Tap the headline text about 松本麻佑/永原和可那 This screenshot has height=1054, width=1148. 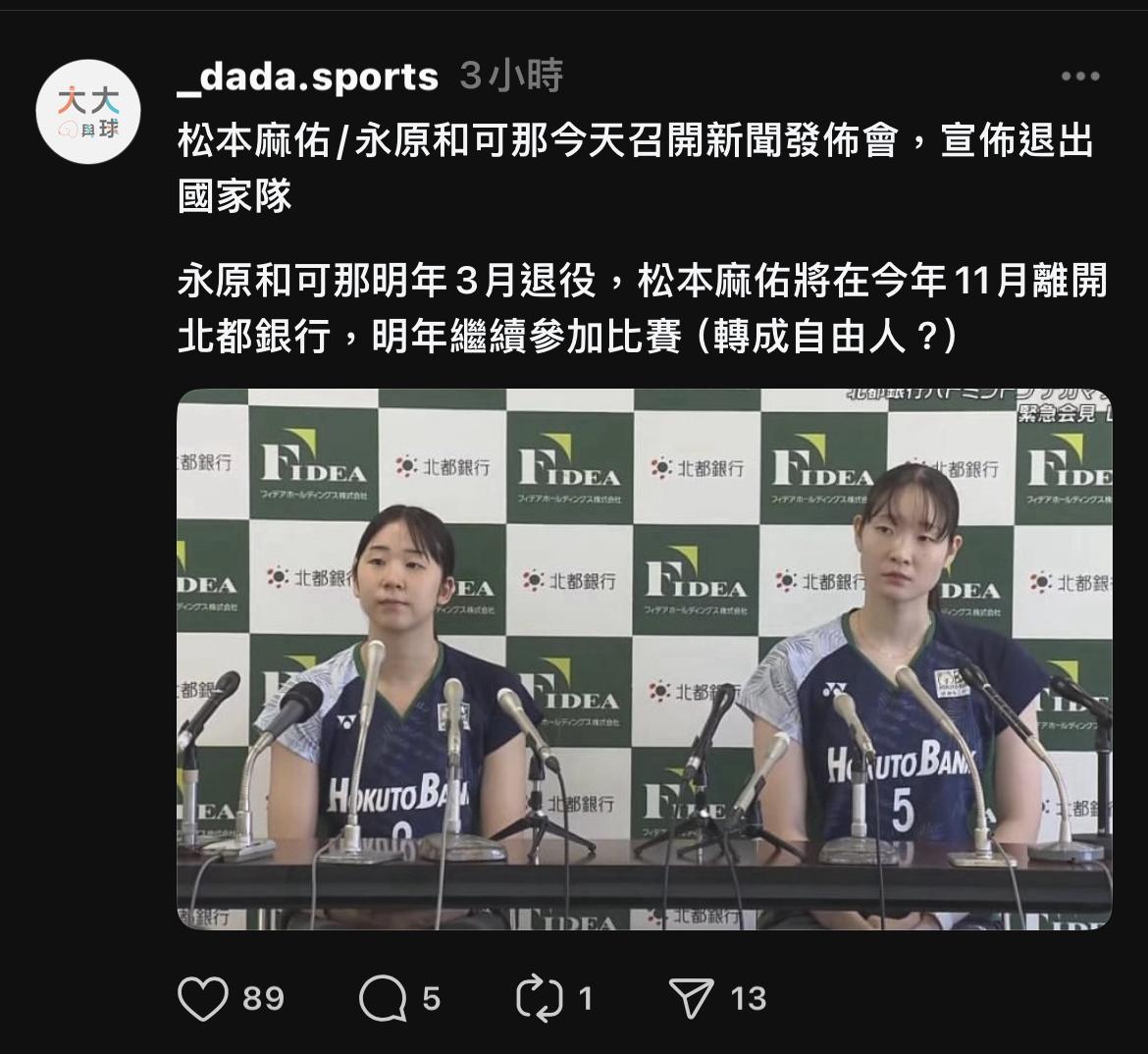click(636, 168)
